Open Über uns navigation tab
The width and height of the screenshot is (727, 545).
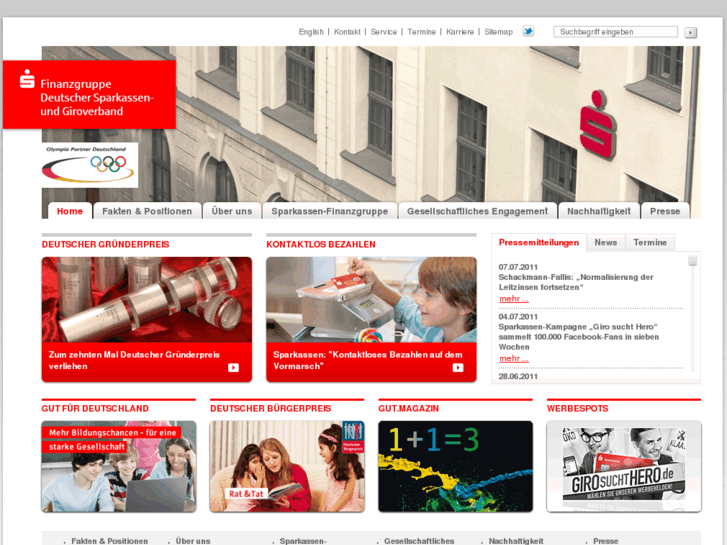point(232,211)
